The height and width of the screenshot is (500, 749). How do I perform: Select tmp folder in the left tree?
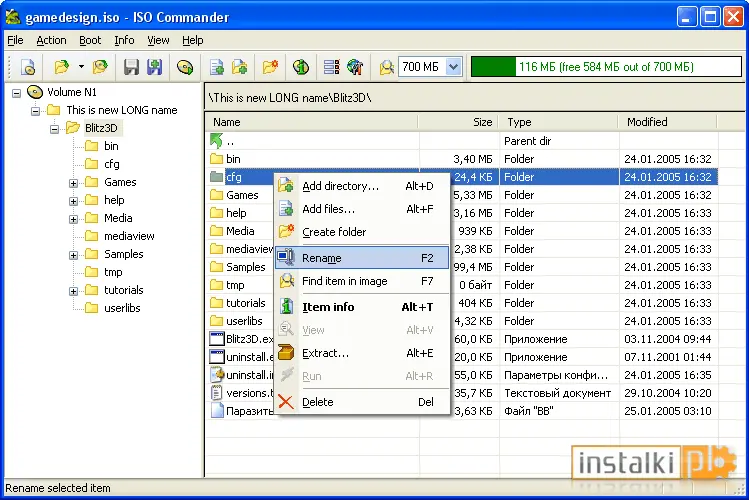click(x=113, y=272)
